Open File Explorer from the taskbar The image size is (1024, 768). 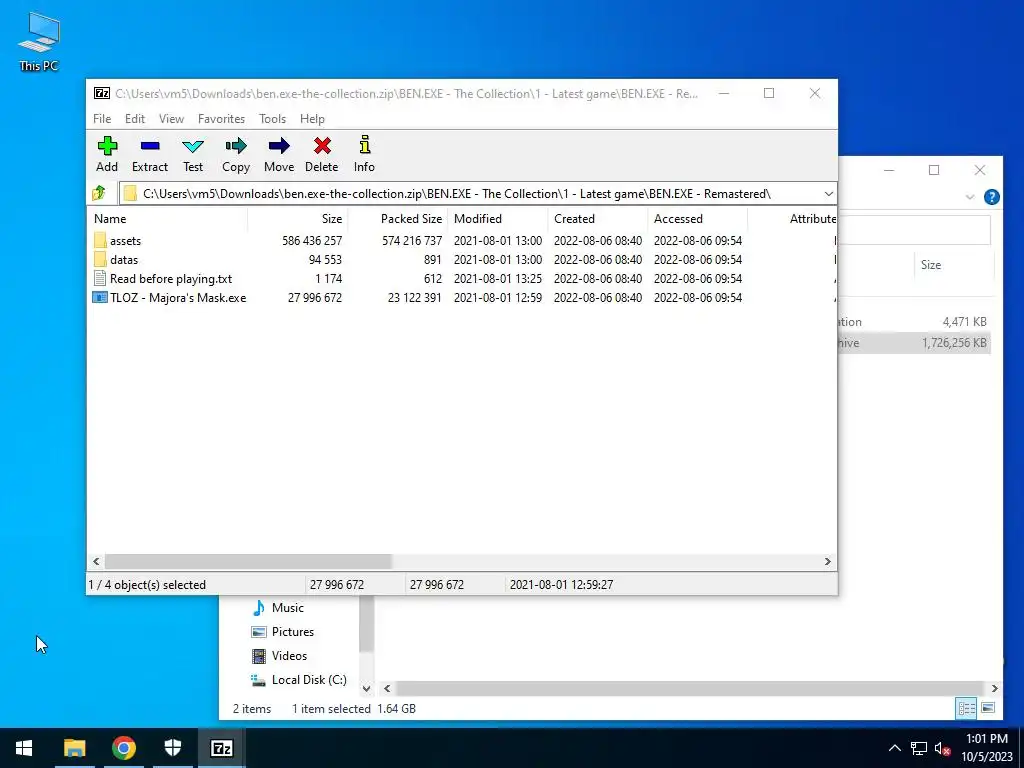click(74, 748)
